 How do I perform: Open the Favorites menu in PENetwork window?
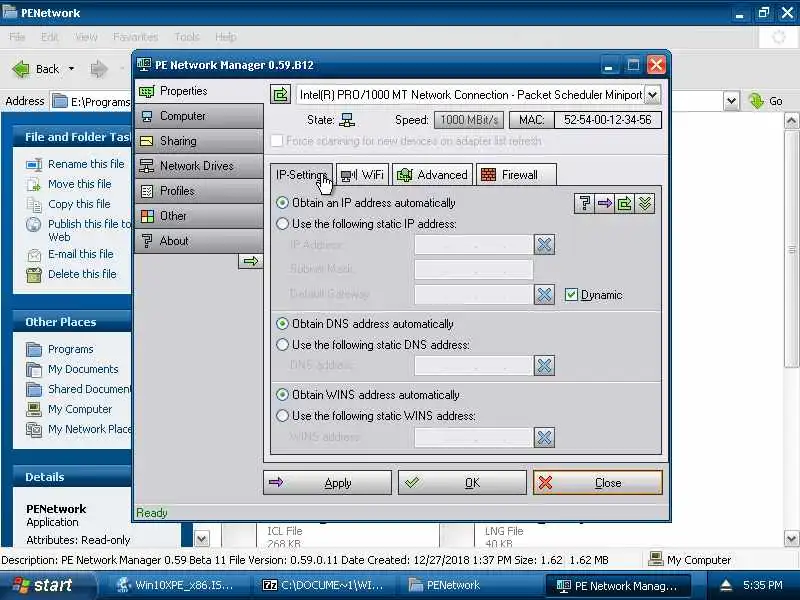coord(135,37)
